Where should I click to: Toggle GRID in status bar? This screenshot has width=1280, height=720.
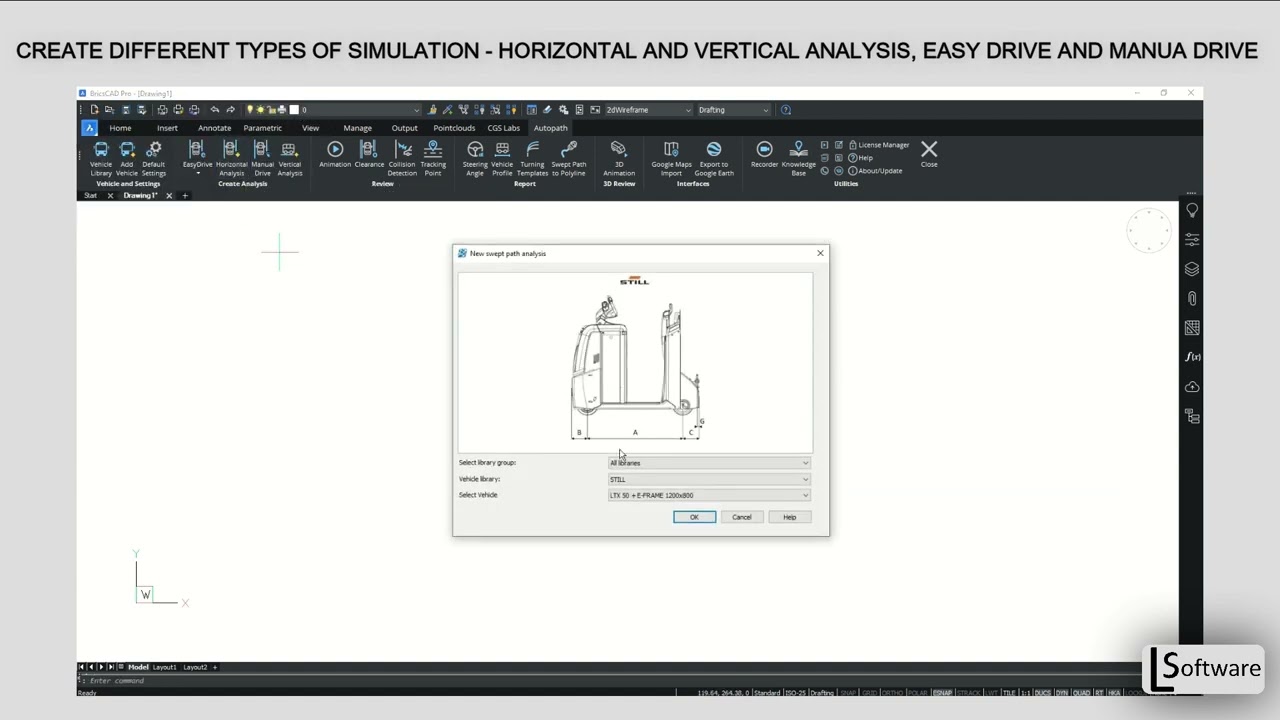click(x=870, y=693)
